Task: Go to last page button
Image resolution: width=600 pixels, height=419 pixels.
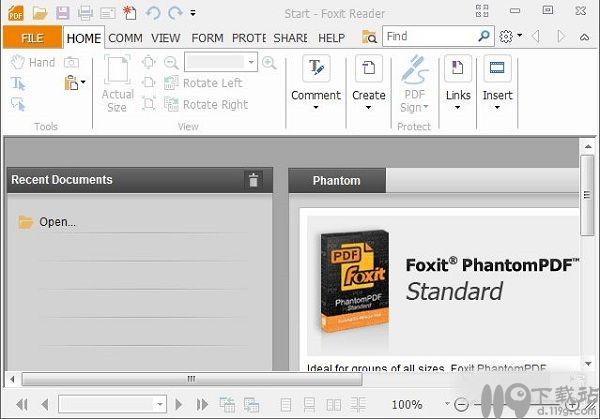Action: (202, 404)
